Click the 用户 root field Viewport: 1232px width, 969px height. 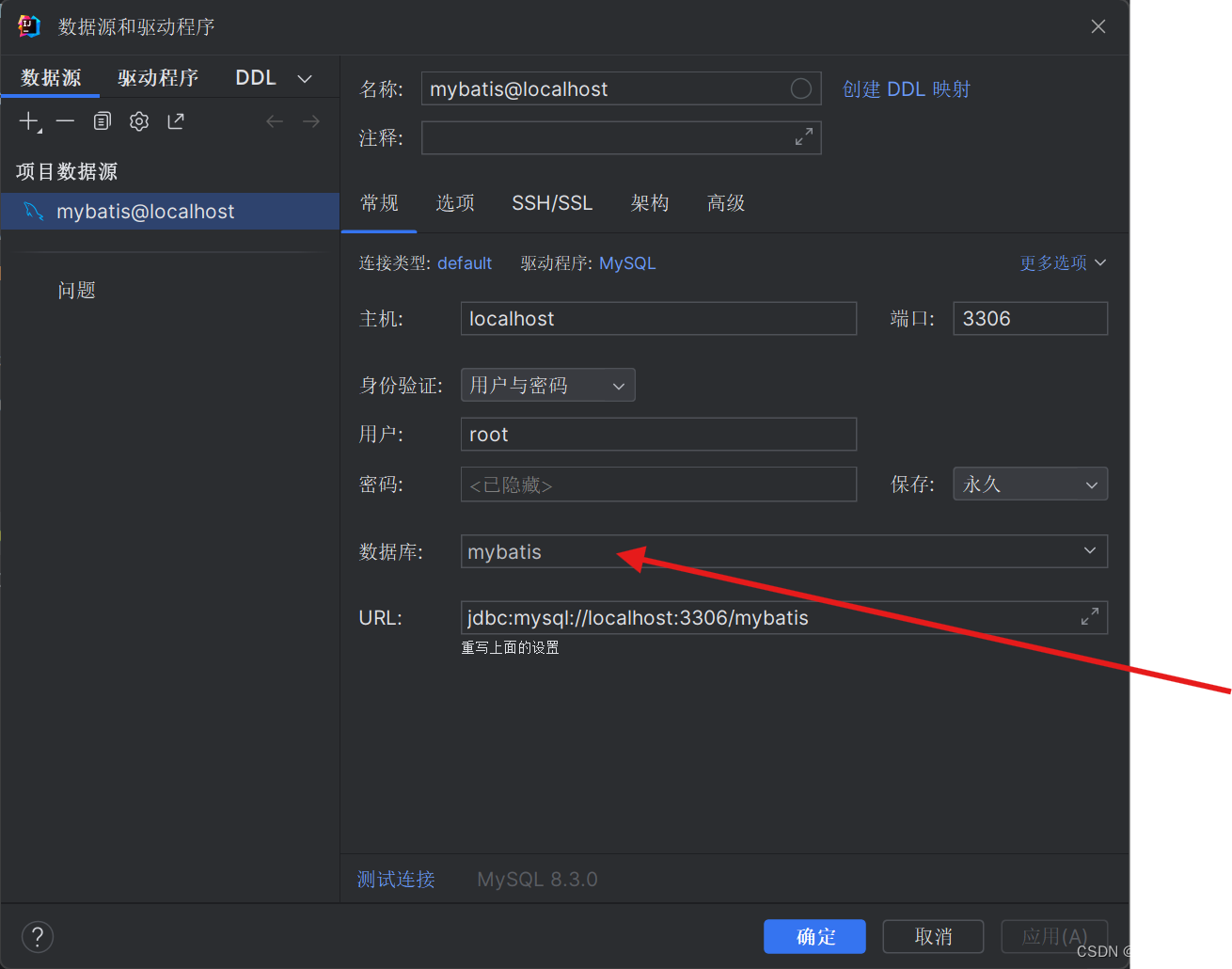659,434
